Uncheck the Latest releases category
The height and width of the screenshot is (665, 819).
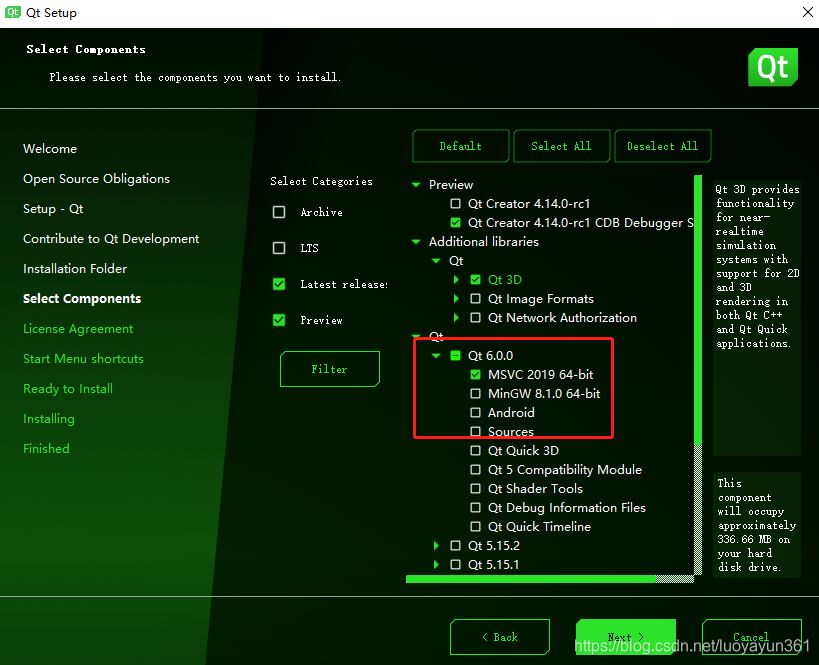click(279, 284)
